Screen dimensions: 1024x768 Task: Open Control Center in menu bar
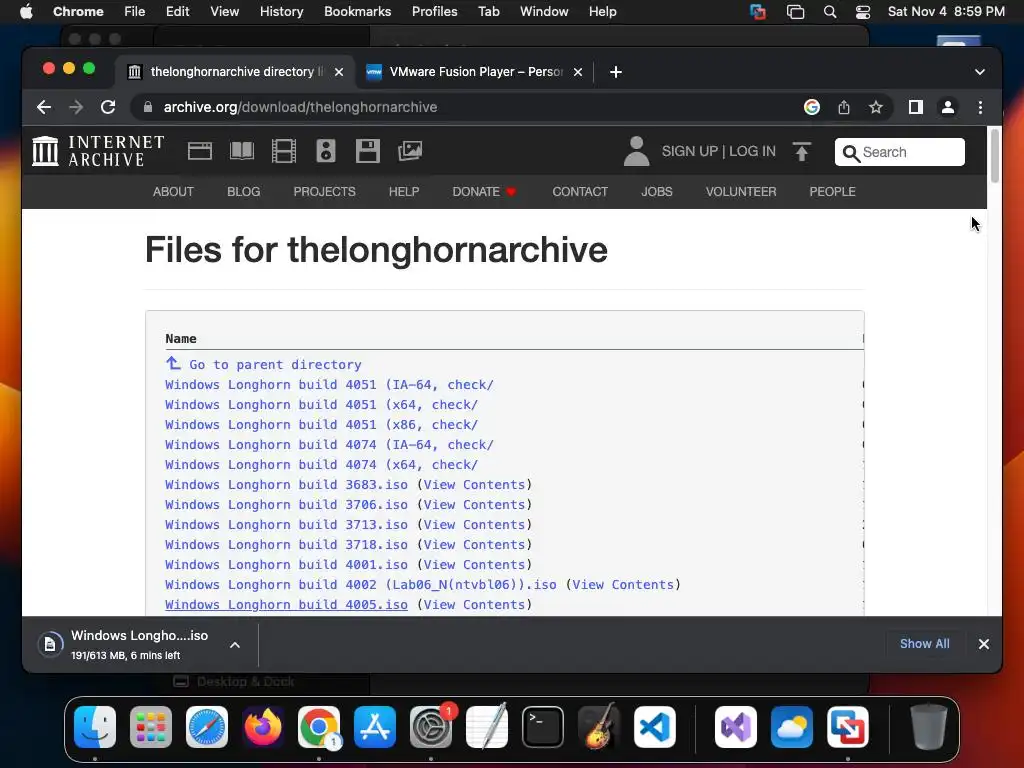(863, 12)
